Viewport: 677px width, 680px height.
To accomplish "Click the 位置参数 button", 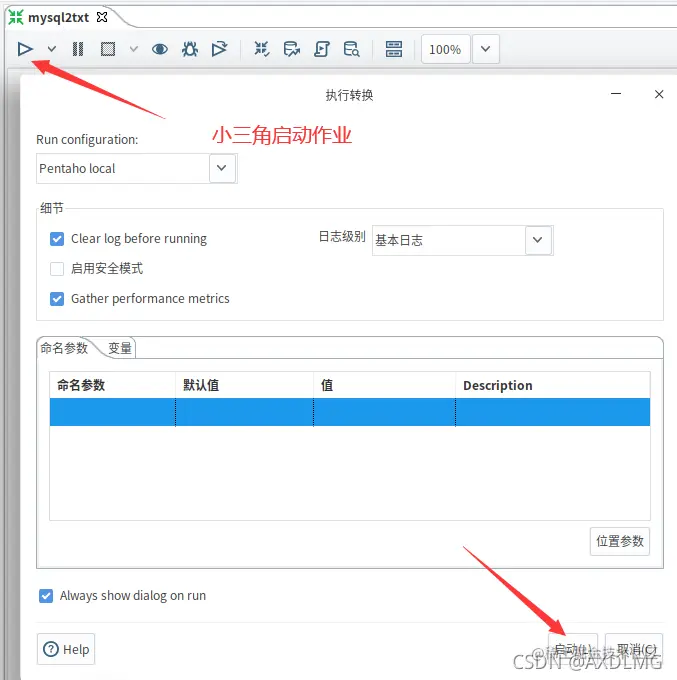I will 620,541.
